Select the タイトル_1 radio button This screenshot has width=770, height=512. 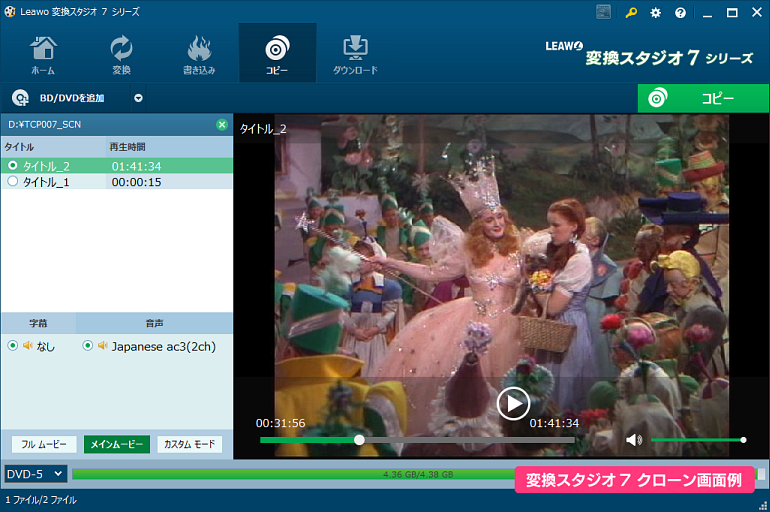(x=13, y=182)
